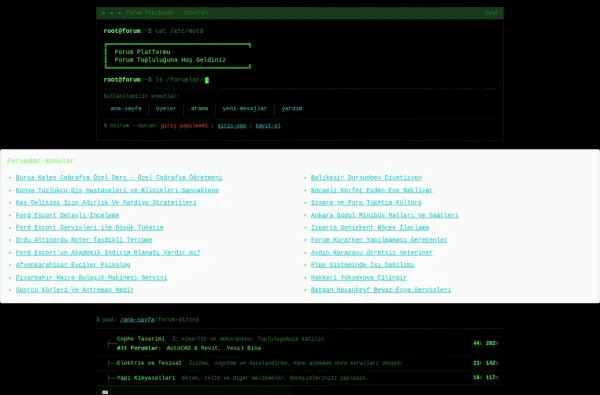Click the 'Kullanılabilir komutlar:' label
Viewport: 600px width, 395px height.
[x=141, y=96]
